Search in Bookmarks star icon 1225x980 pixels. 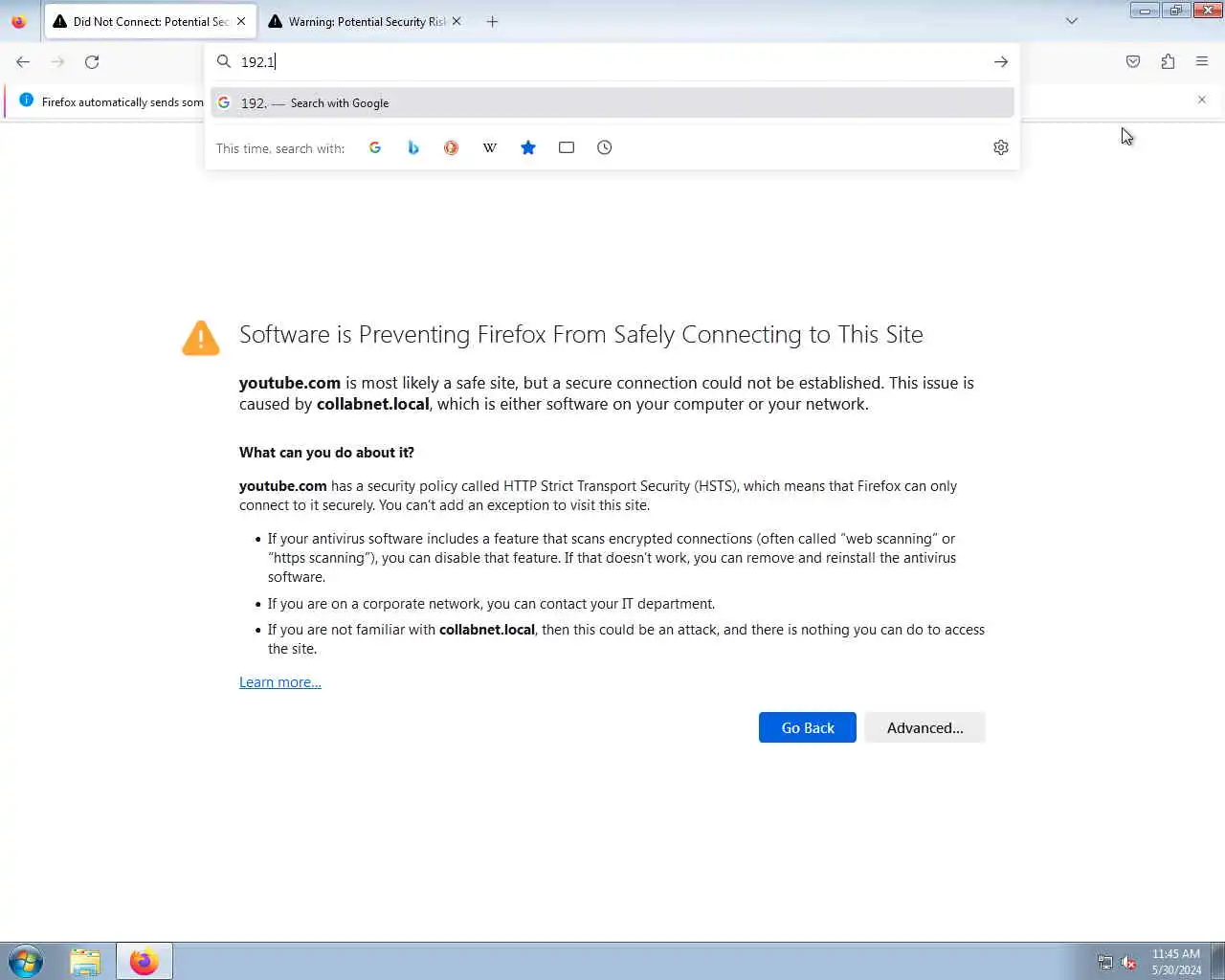[x=528, y=147]
